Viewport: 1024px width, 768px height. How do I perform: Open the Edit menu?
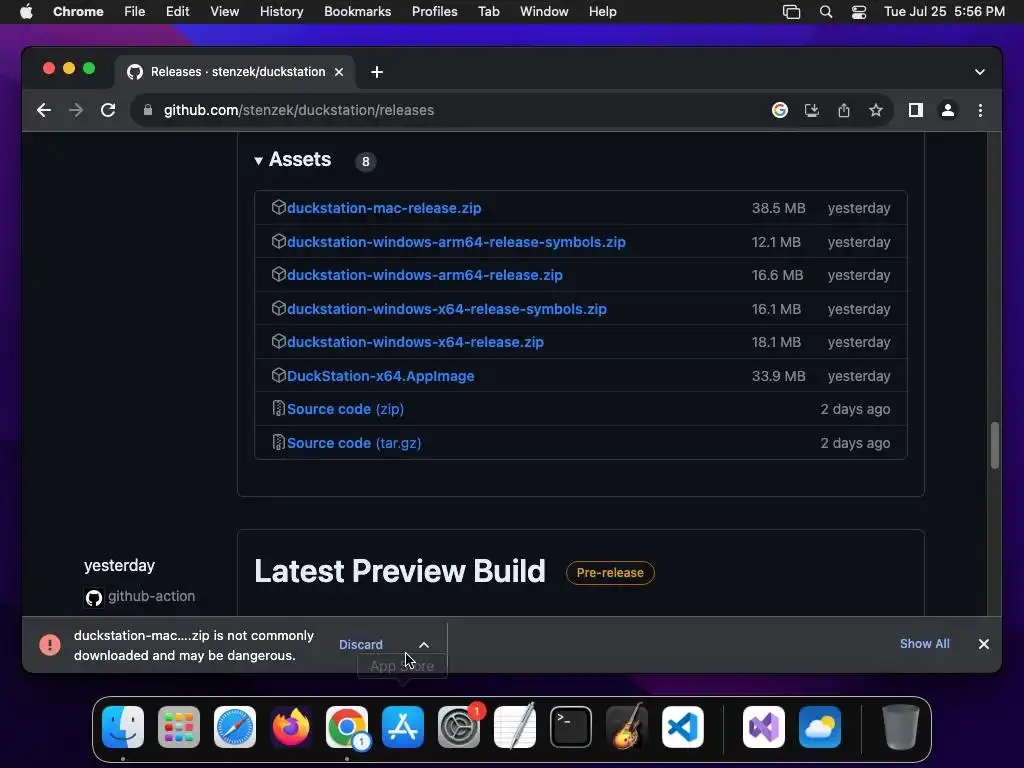178,12
